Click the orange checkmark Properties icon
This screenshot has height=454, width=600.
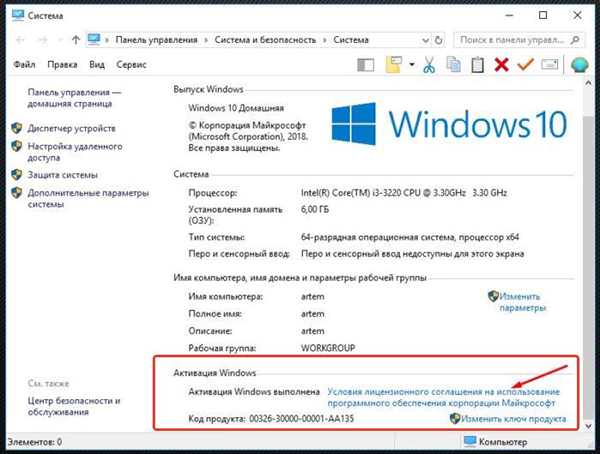[525, 64]
